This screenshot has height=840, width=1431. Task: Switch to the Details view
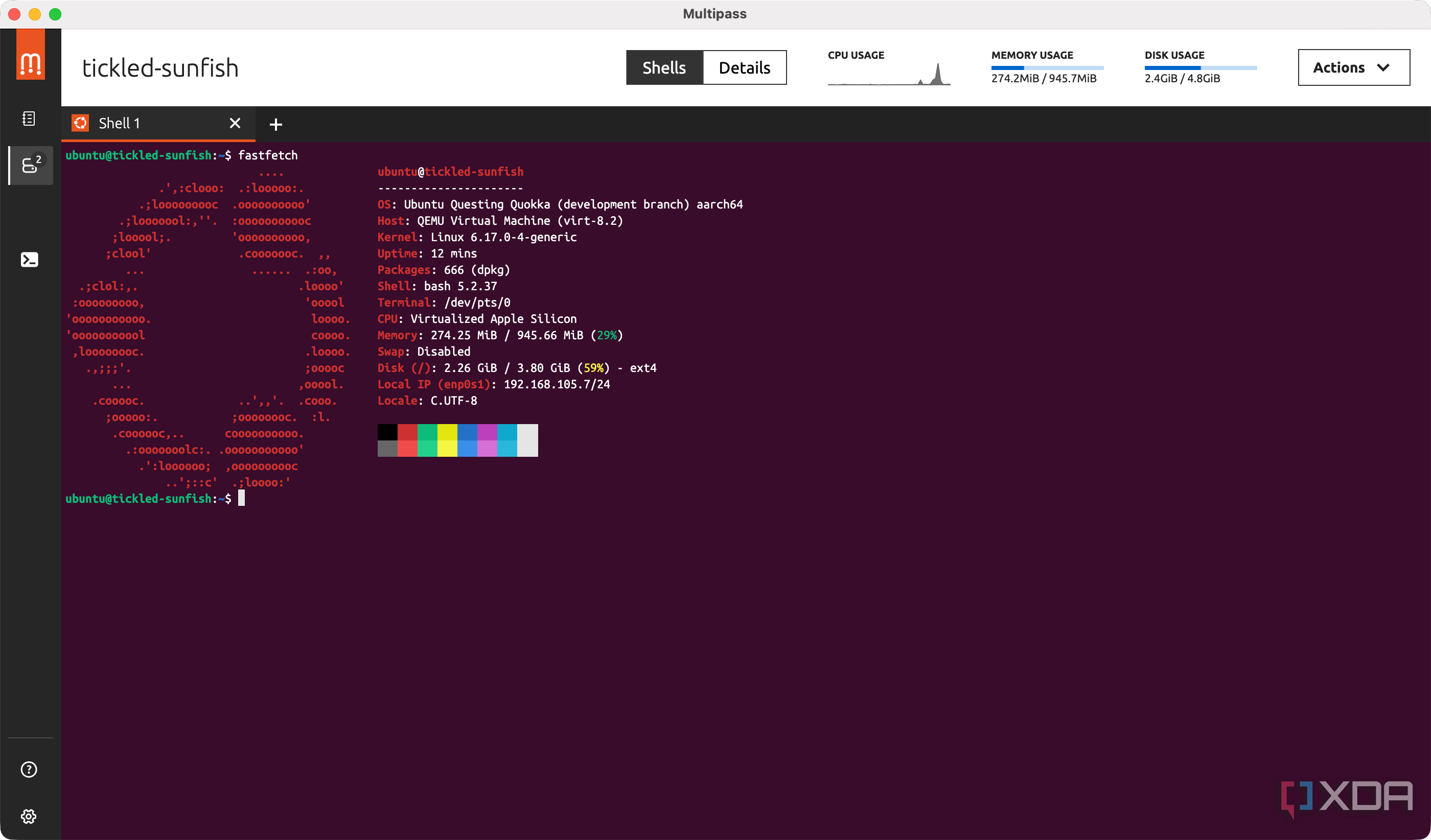coord(745,67)
